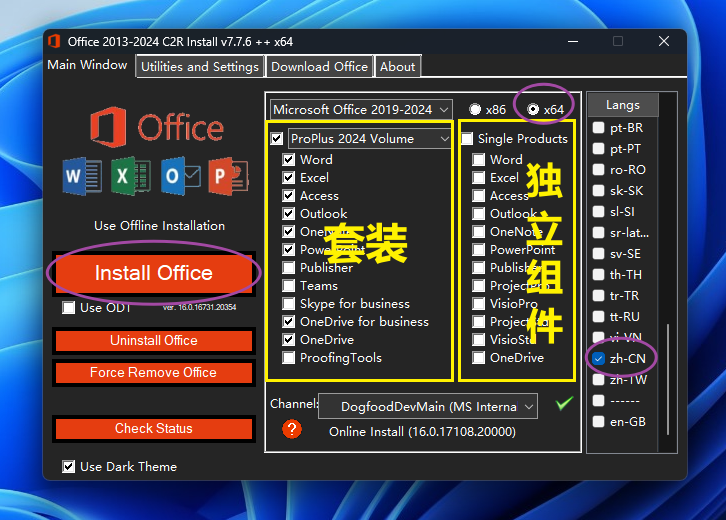Image resolution: width=726 pixels, height=520 pixels.
Task: Check the sv-SE language
Action: pyautogui.click(x=598, y=254)
